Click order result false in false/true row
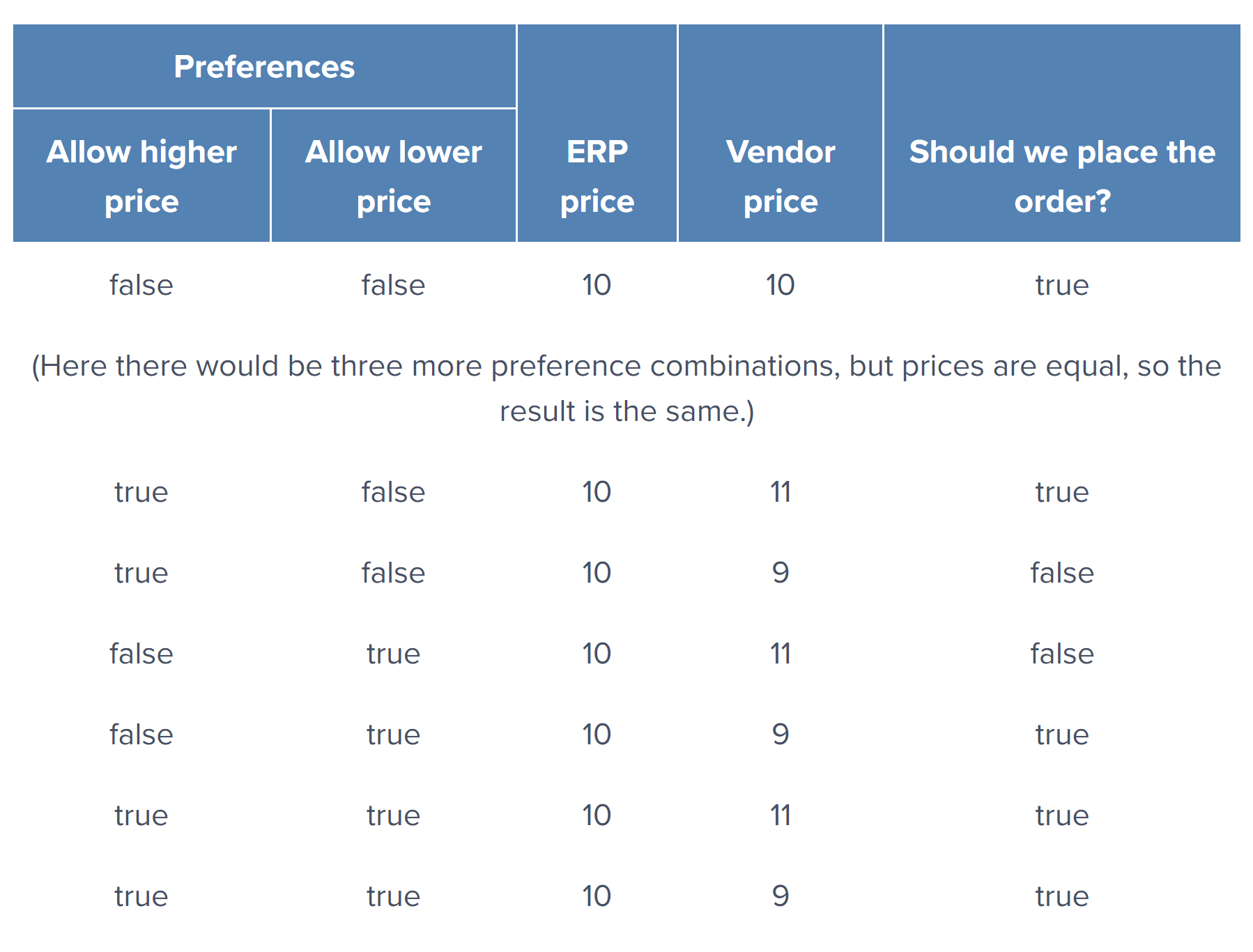Image resolution: width=1253 pixels, height=952 pixels. click(x=1062, y=654)
